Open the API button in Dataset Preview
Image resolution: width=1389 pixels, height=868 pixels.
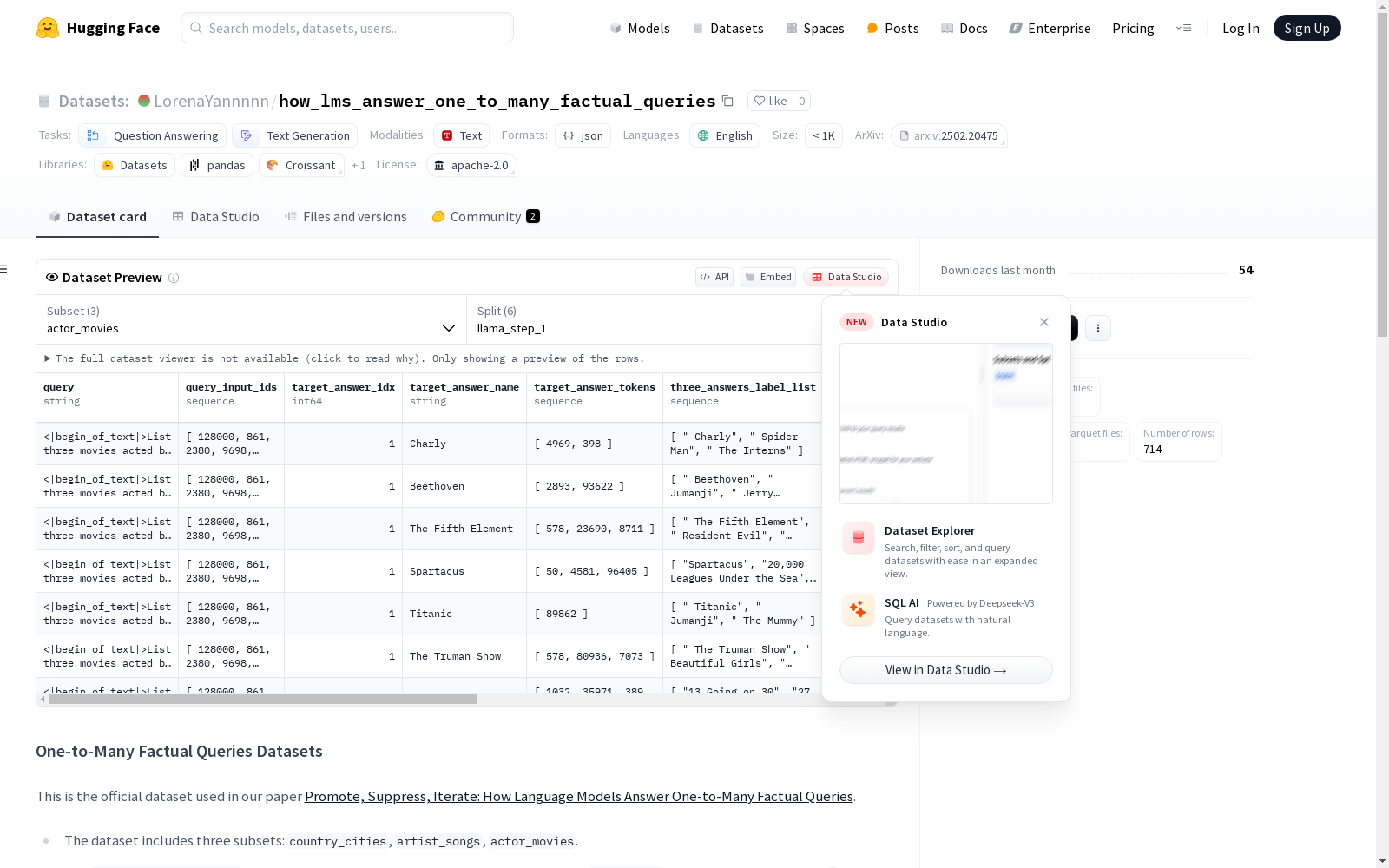click(714, 277)
